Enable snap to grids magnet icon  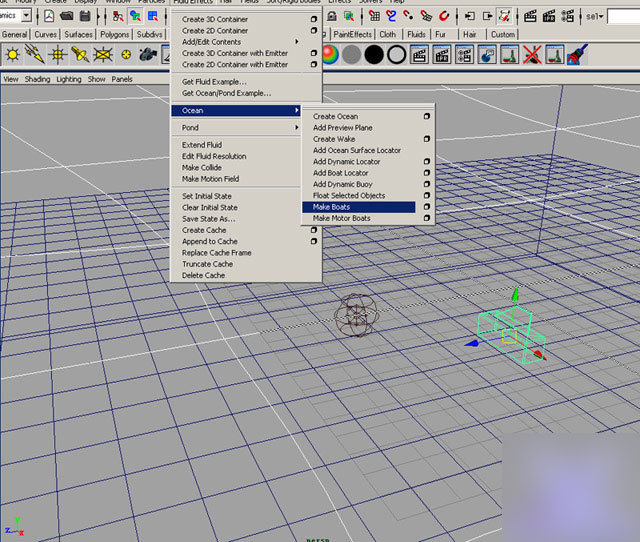[x=374, y=16]
